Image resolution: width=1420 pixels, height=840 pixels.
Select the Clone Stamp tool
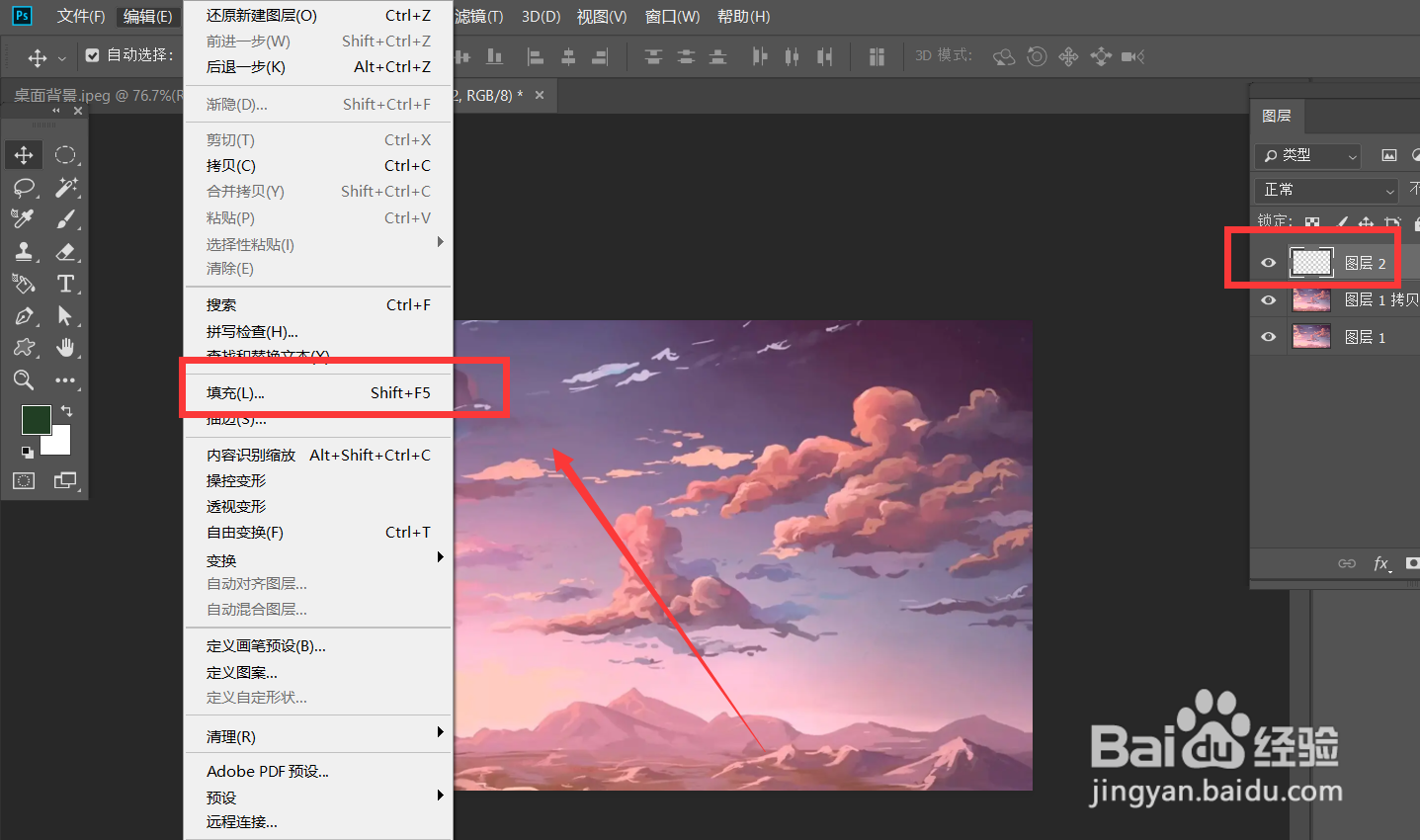click(24, 251)
